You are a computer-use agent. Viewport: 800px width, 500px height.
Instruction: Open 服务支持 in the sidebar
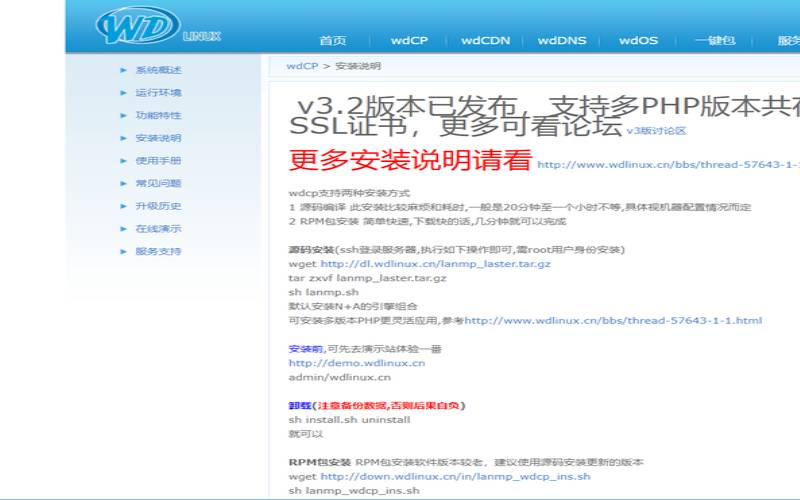coord(158,251)
